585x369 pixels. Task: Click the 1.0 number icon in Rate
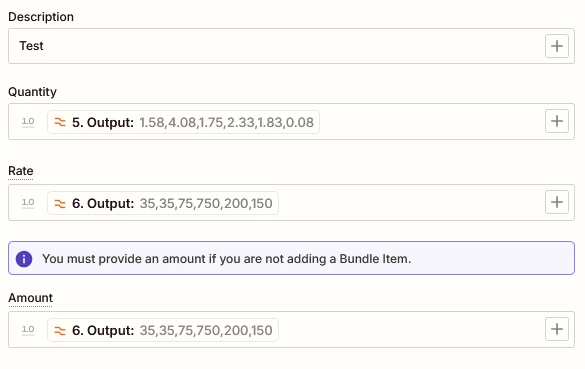pos(28,203)
